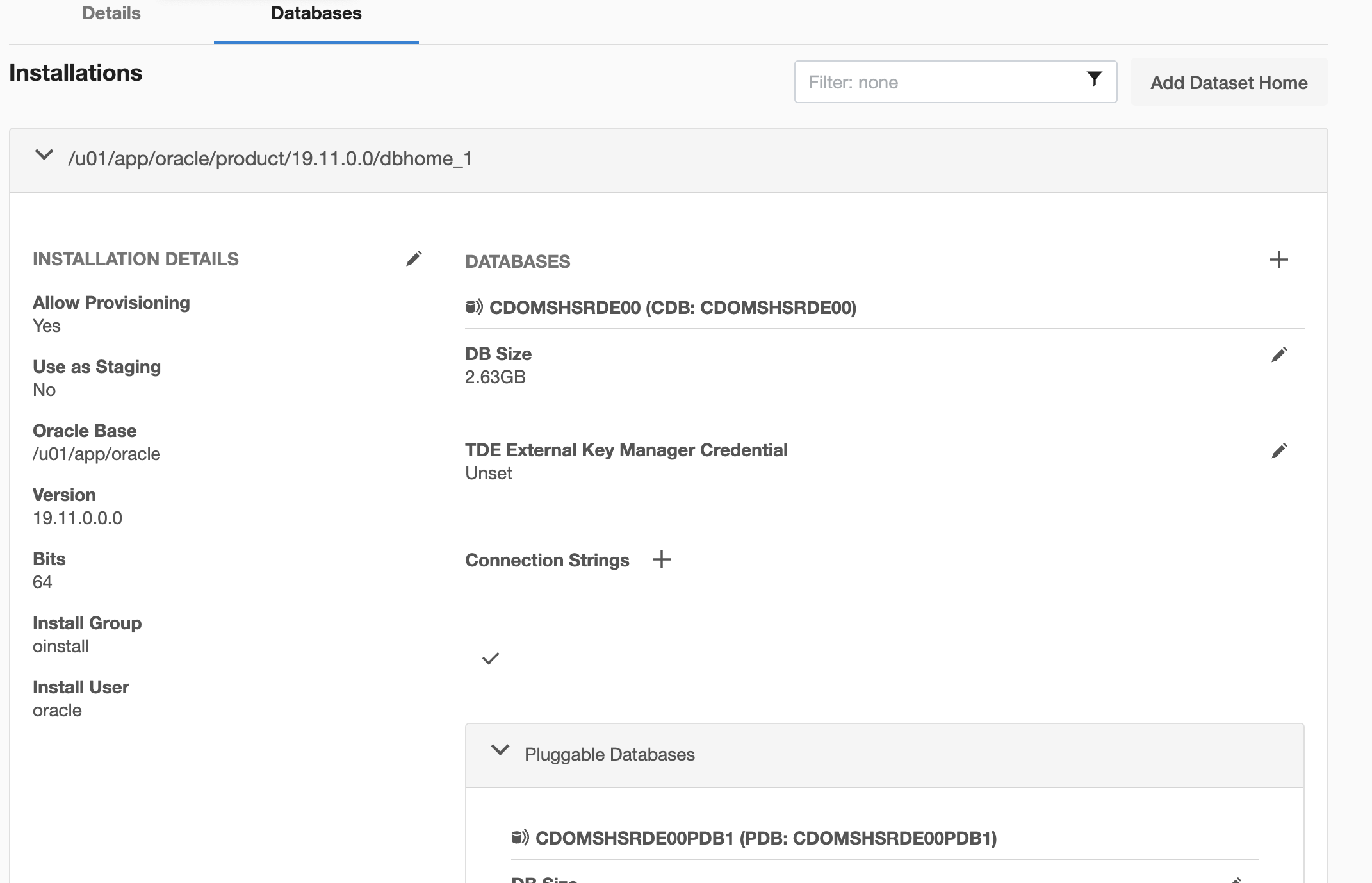The height and width of the screenshot is (883, 1372).
Task: Collapse the /u01/app/oracle/product/19.11.0.0 installation
Action: click(x=44, y=157)
